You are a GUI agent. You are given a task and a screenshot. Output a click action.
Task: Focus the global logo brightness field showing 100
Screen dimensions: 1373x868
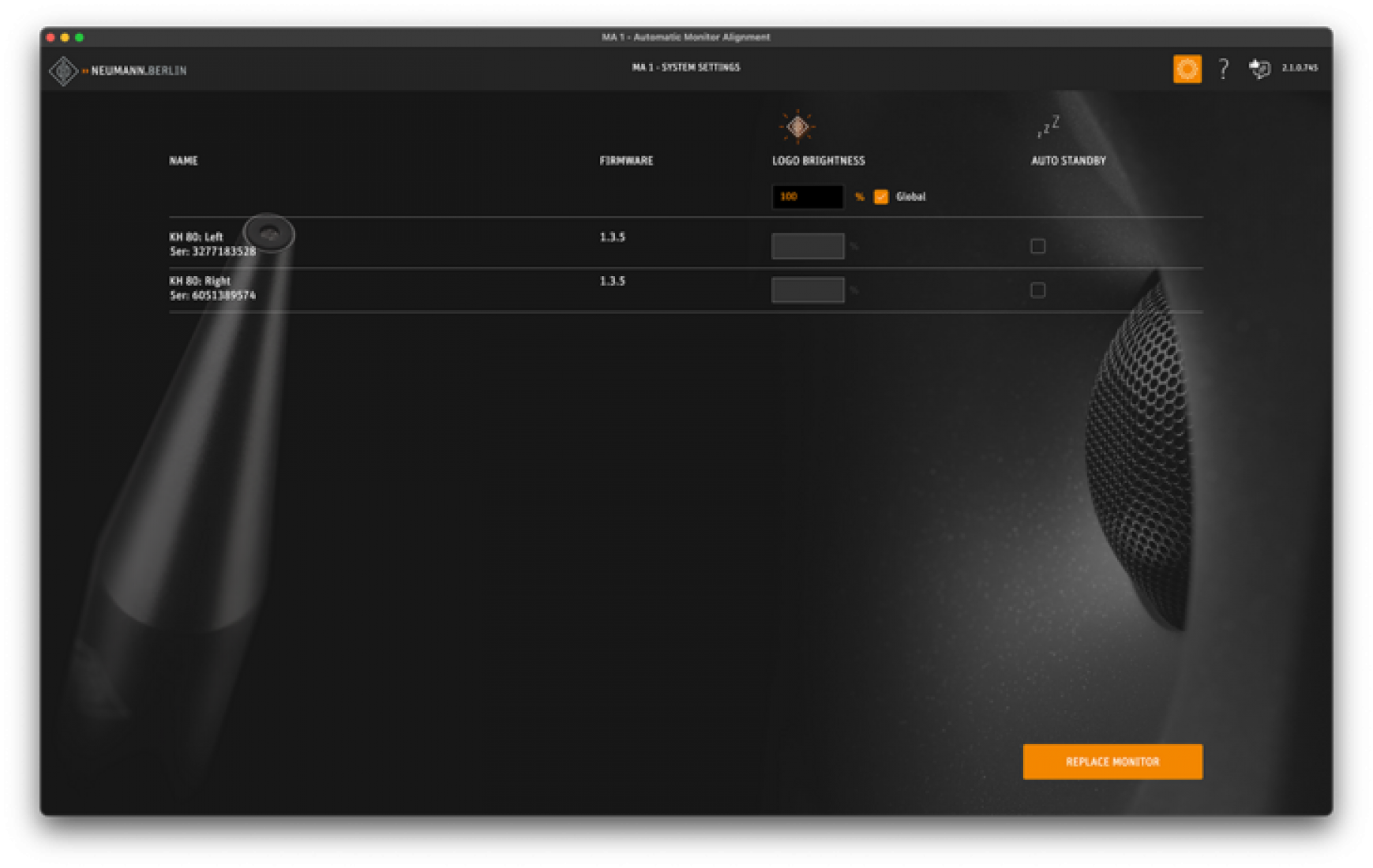tap(807, 197)
